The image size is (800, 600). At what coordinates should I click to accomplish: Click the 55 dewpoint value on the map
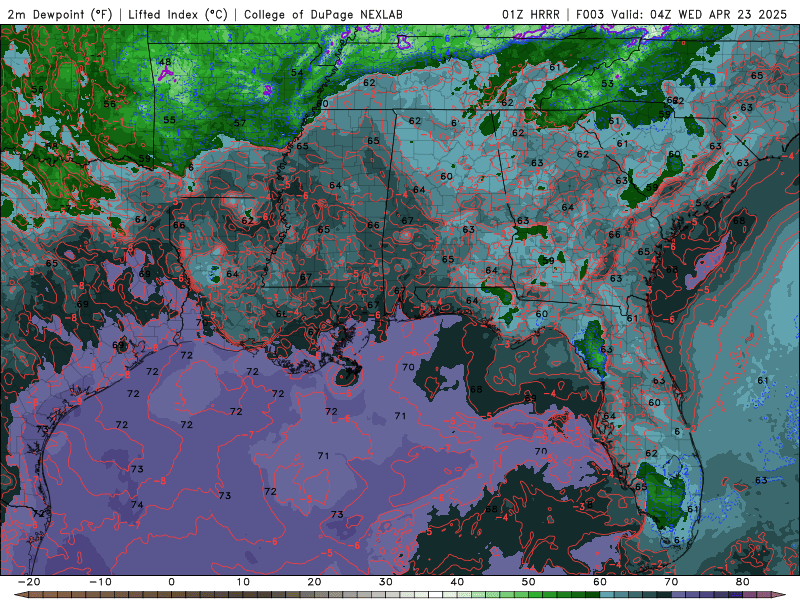pos(169,120)
